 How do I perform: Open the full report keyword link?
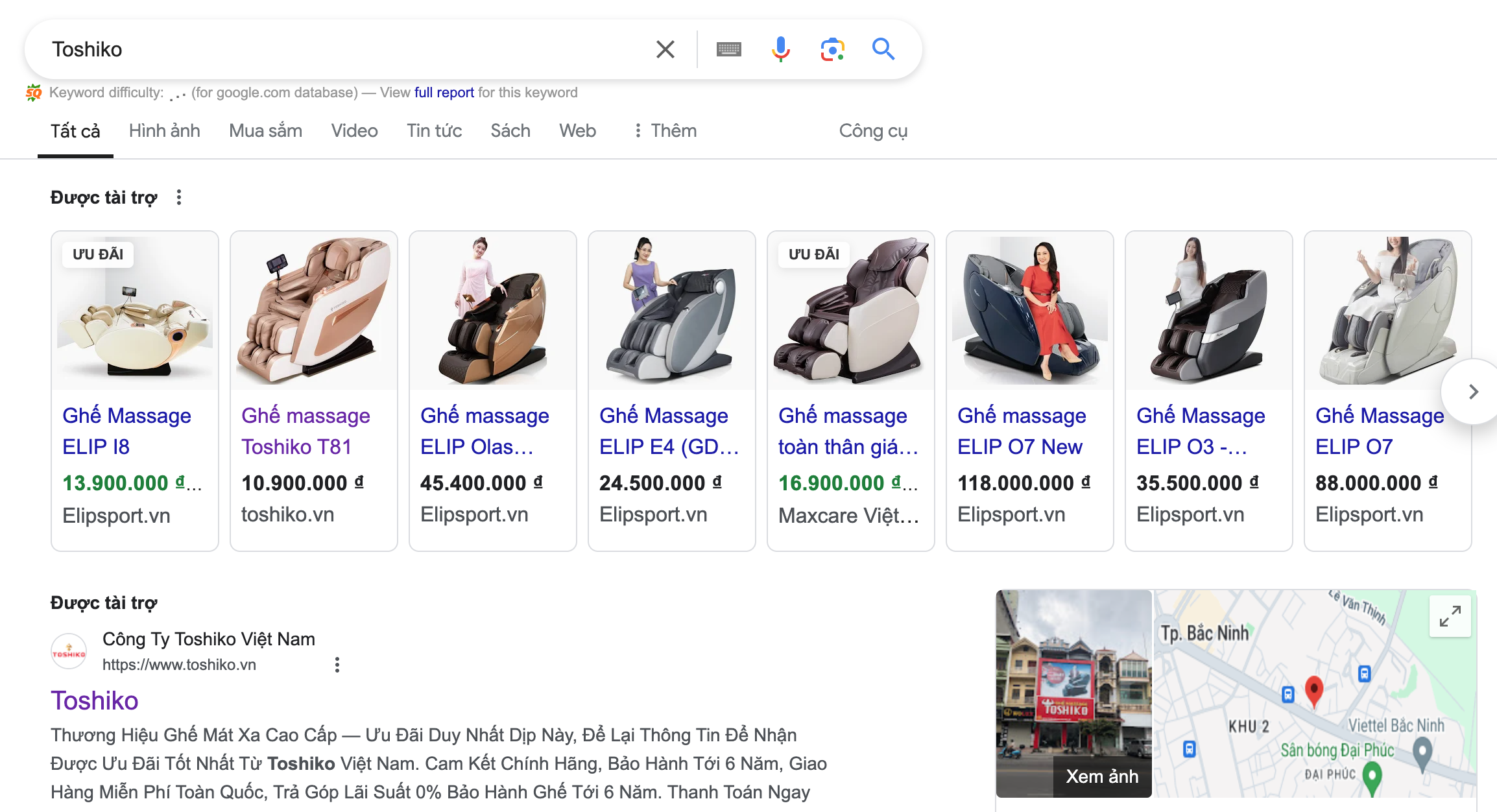coord(444,93)
